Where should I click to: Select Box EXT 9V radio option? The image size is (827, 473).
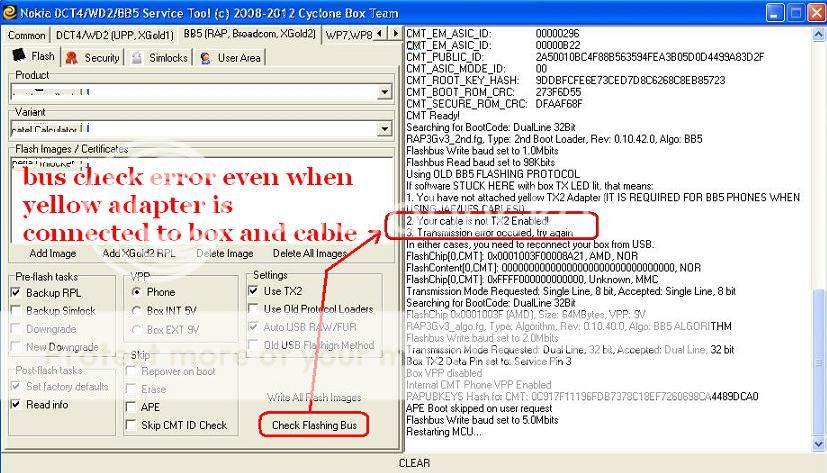[137, 330]
